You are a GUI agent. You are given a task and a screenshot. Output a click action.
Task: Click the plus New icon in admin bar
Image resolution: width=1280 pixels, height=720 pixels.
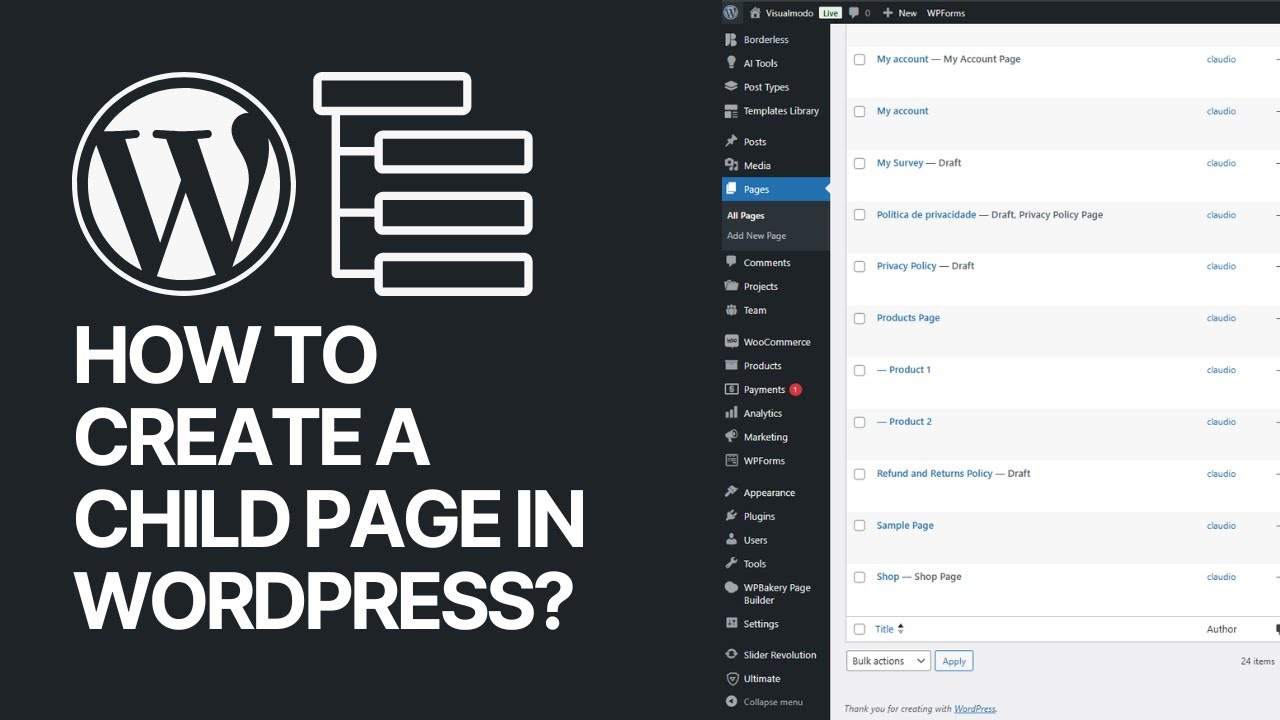887,13
